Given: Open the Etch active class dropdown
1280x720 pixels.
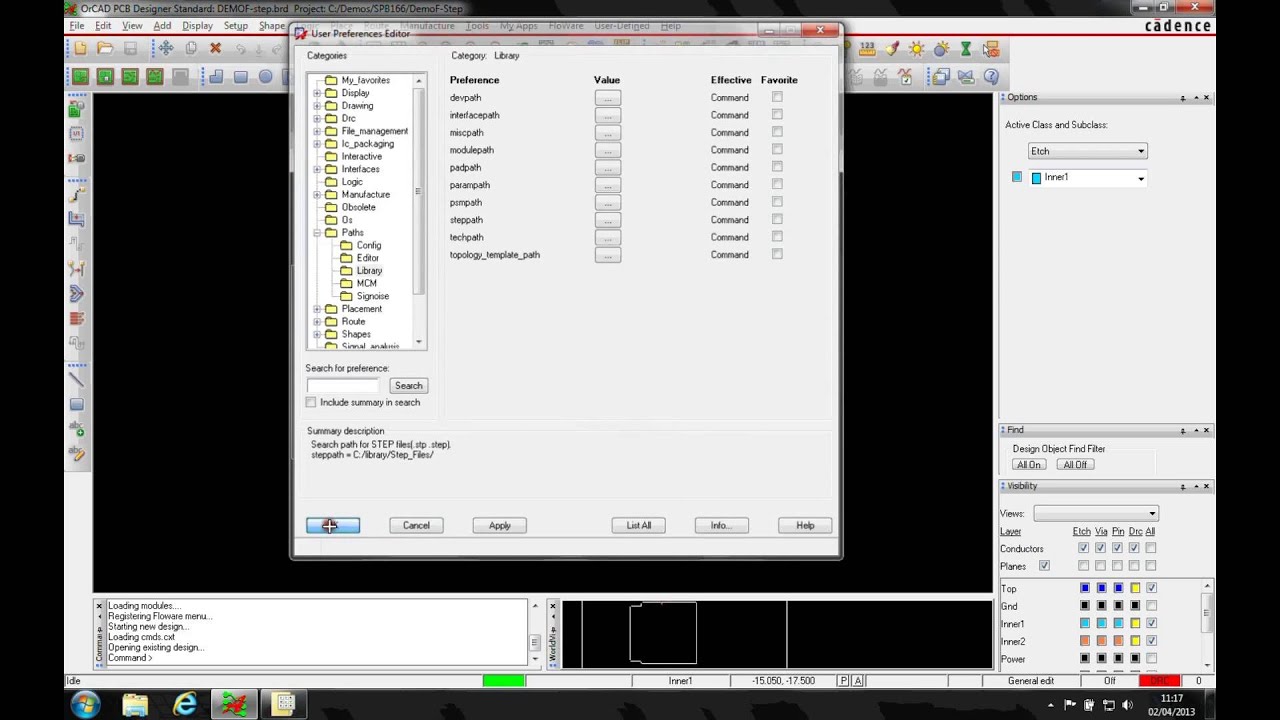Looking at the screenshot, I should [1087, 151].
